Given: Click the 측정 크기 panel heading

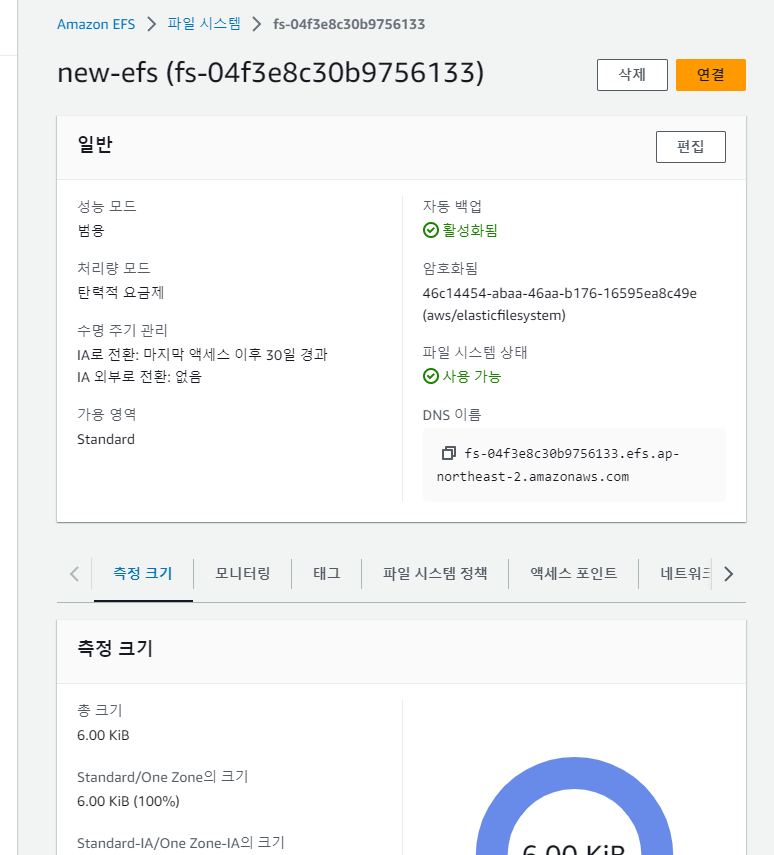Looking at the screenshot, I should pos(115,648).
